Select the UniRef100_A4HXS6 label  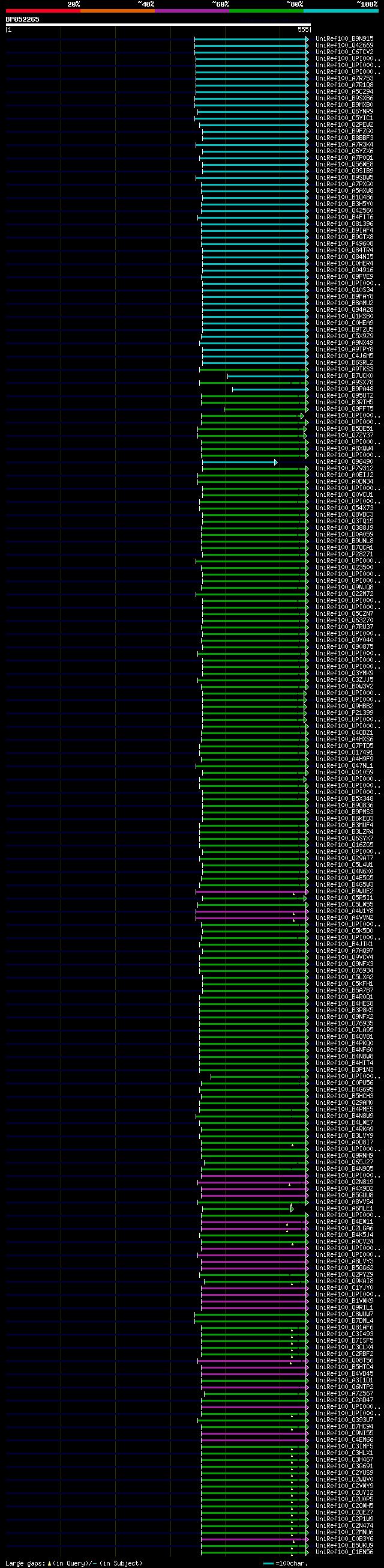344,740
